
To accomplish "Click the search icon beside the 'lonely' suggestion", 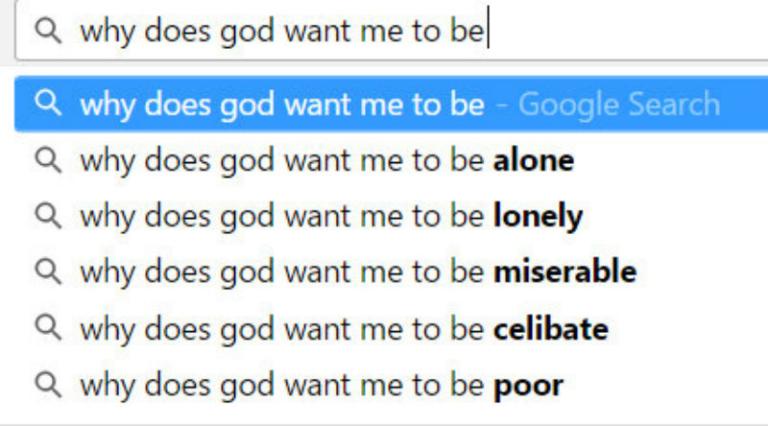I will (48, 216).
